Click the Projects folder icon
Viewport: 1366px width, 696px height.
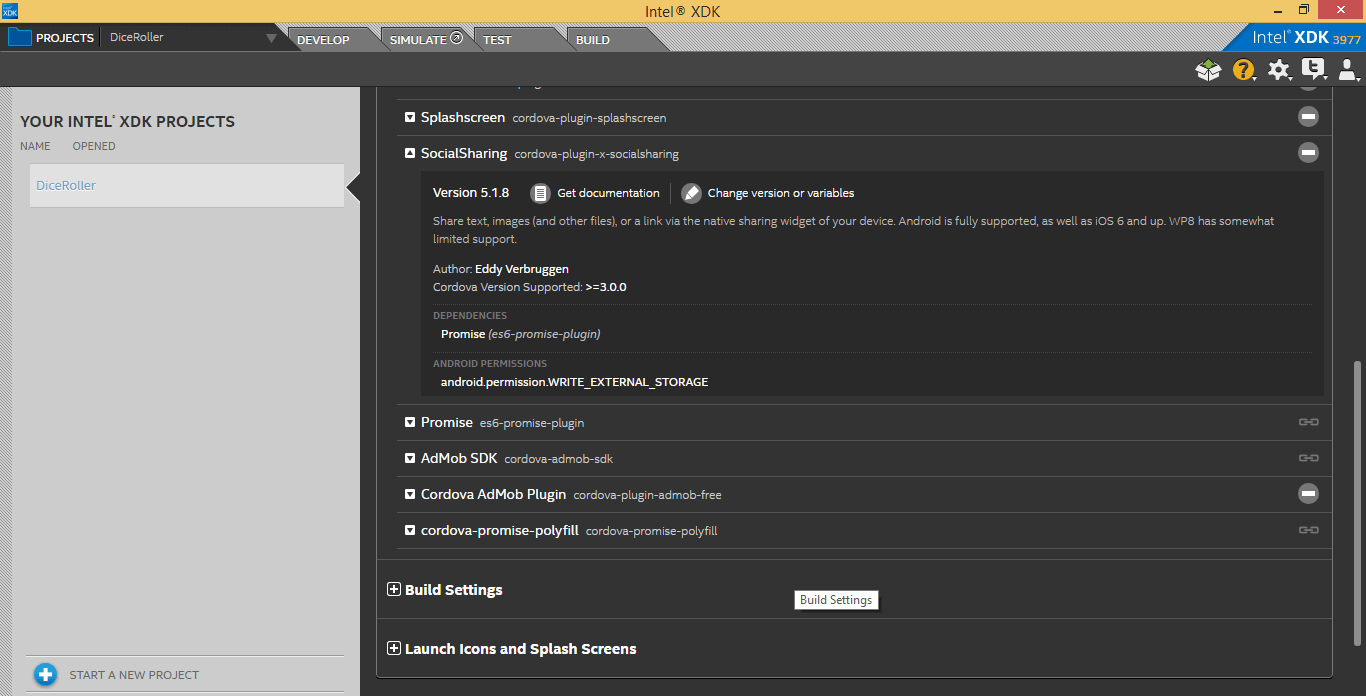[20, 38]
